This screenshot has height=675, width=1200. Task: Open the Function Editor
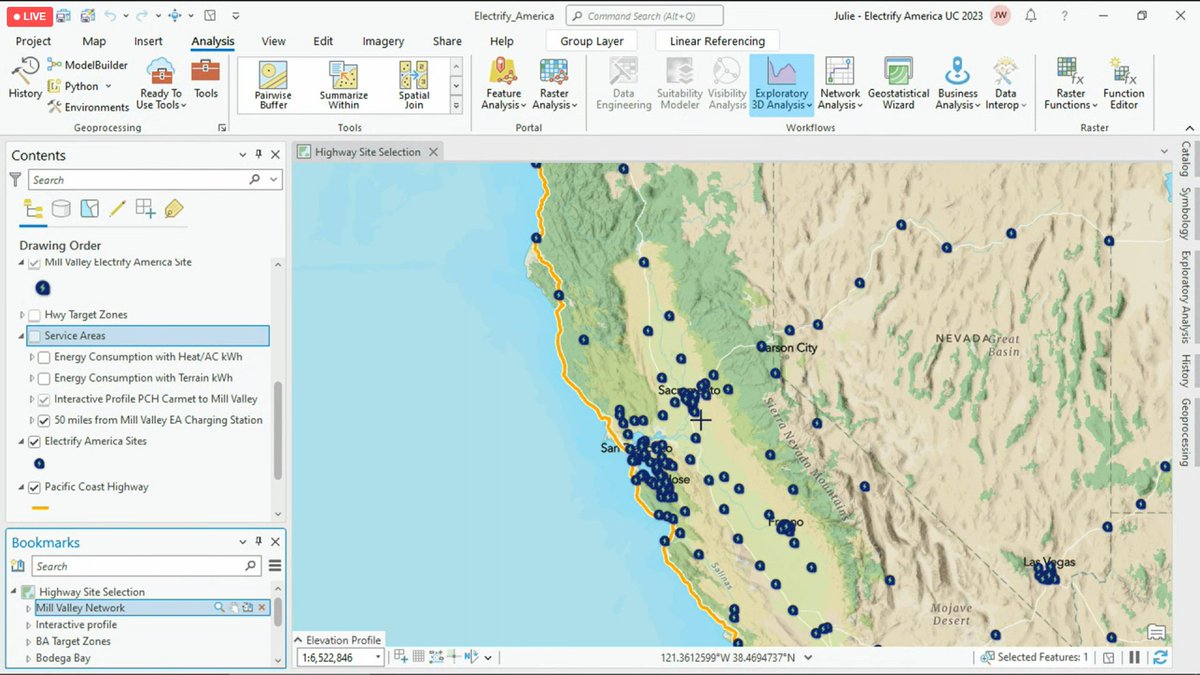pos(1124,84)
